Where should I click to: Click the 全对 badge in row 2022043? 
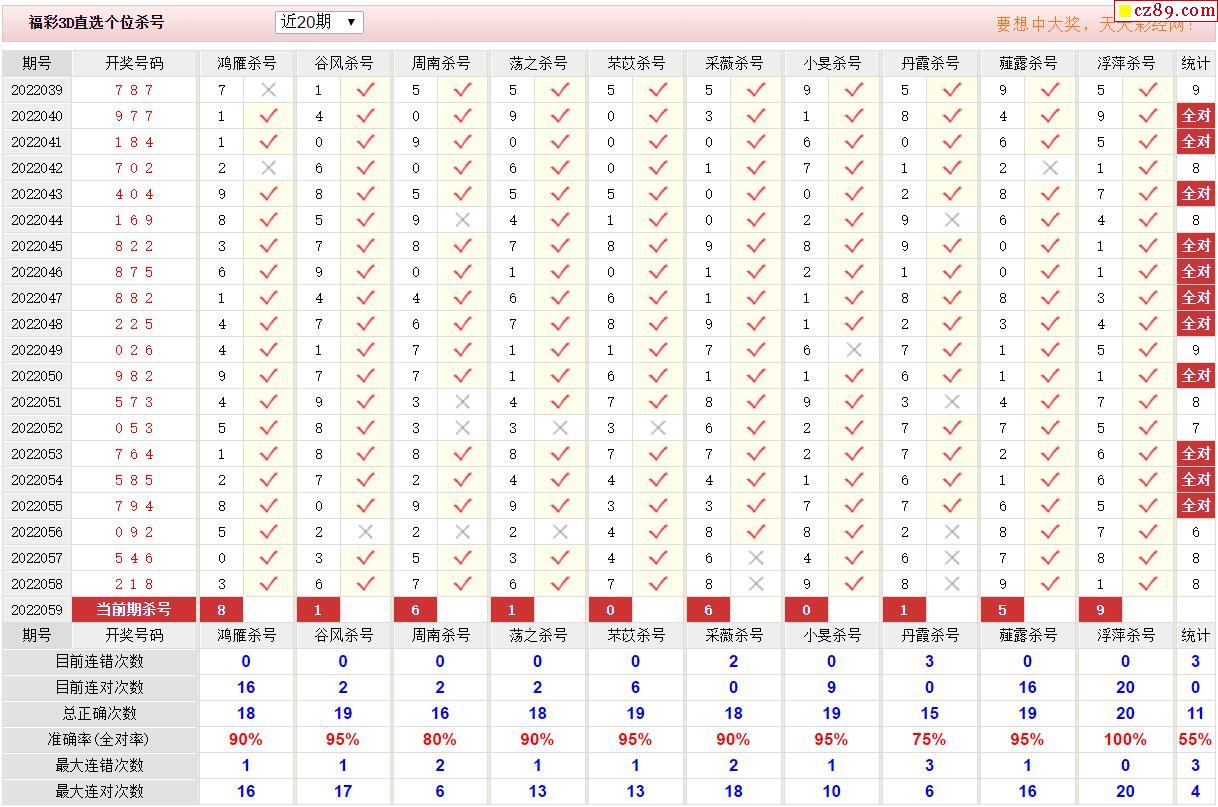tap(1196, 194)
